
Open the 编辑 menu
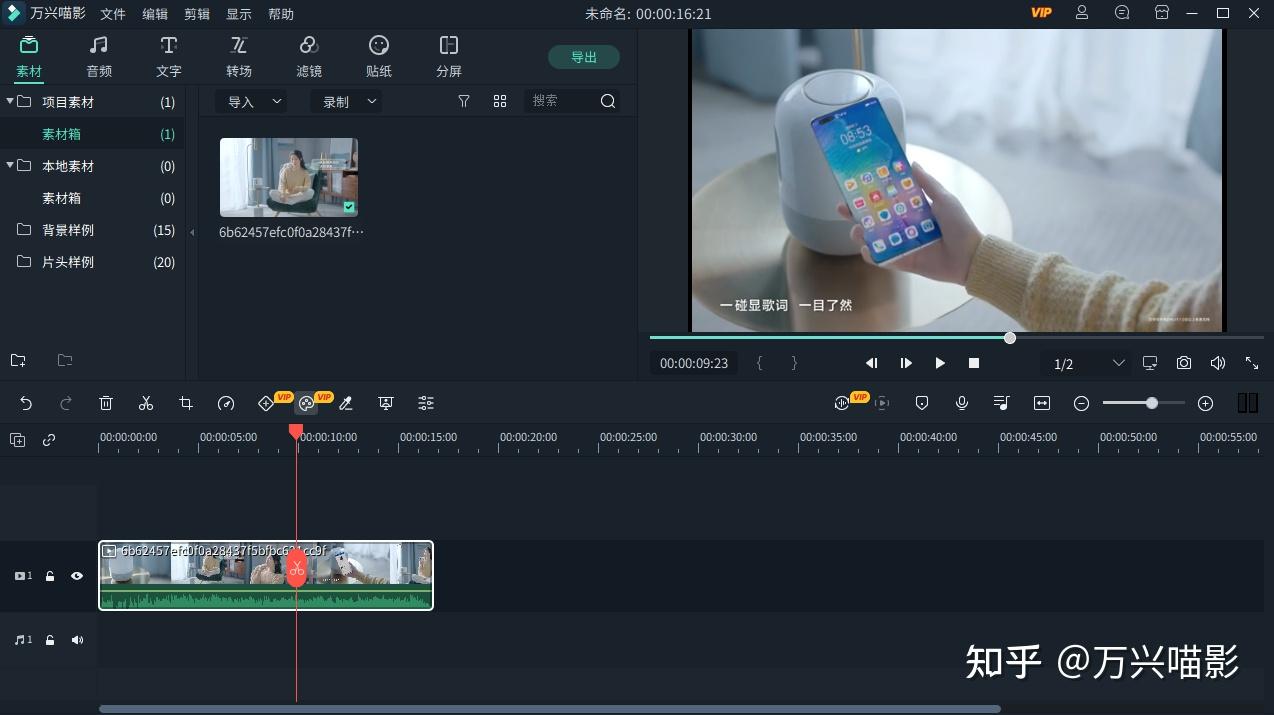[155, 14]
